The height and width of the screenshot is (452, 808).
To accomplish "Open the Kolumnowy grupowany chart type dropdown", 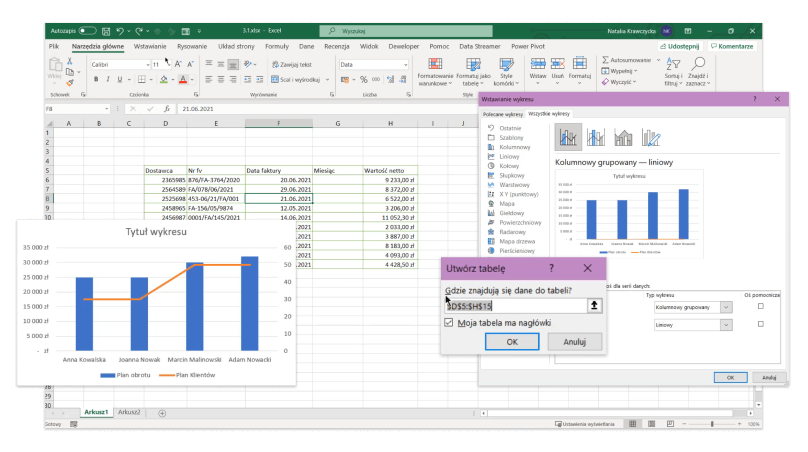I will point(724,308).
